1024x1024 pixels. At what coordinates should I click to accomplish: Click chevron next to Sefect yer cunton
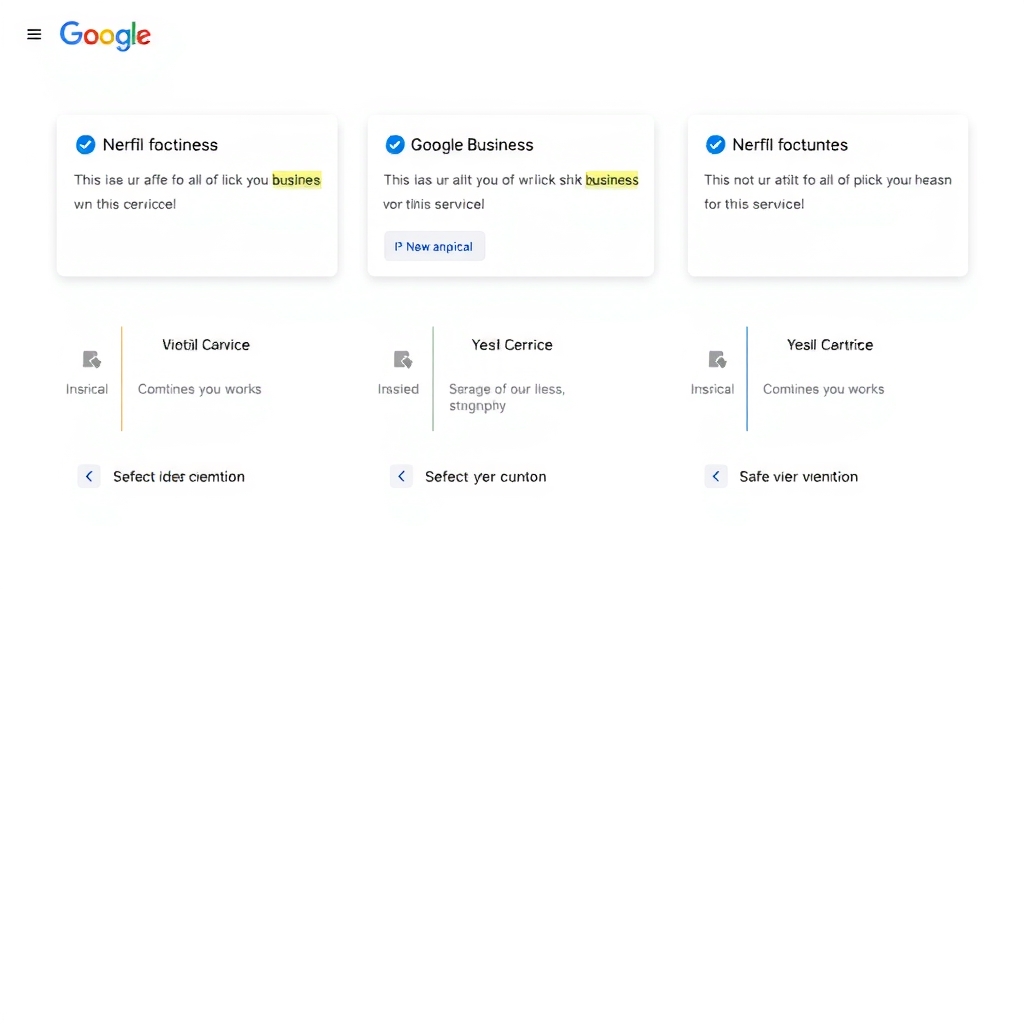[x=402, y=476]
